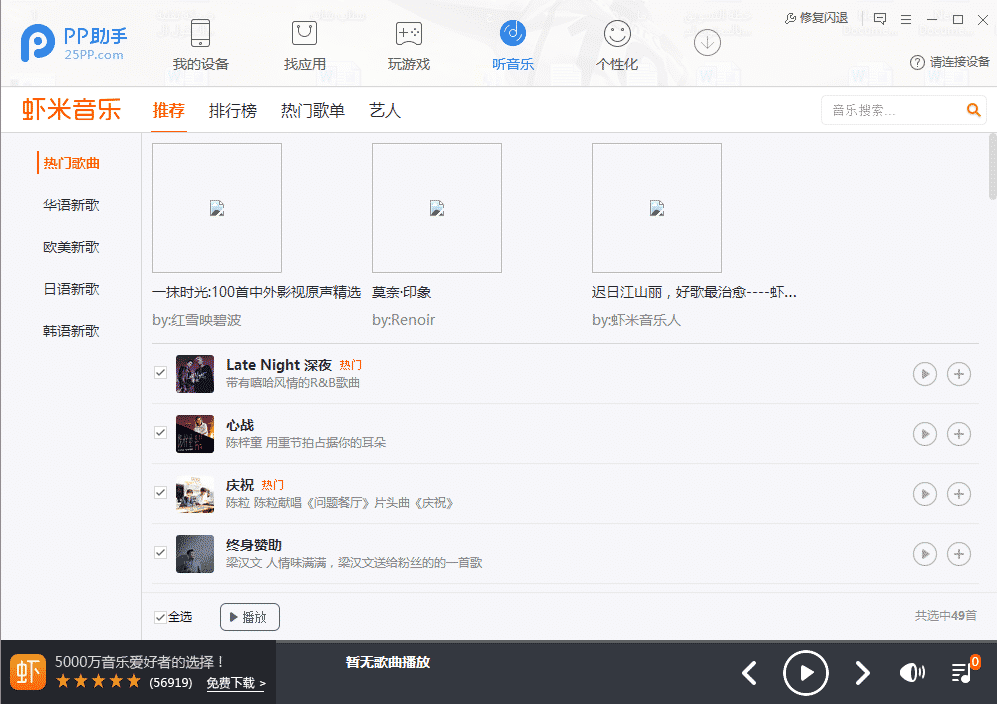Play the song Late Night 深夜

925,374
